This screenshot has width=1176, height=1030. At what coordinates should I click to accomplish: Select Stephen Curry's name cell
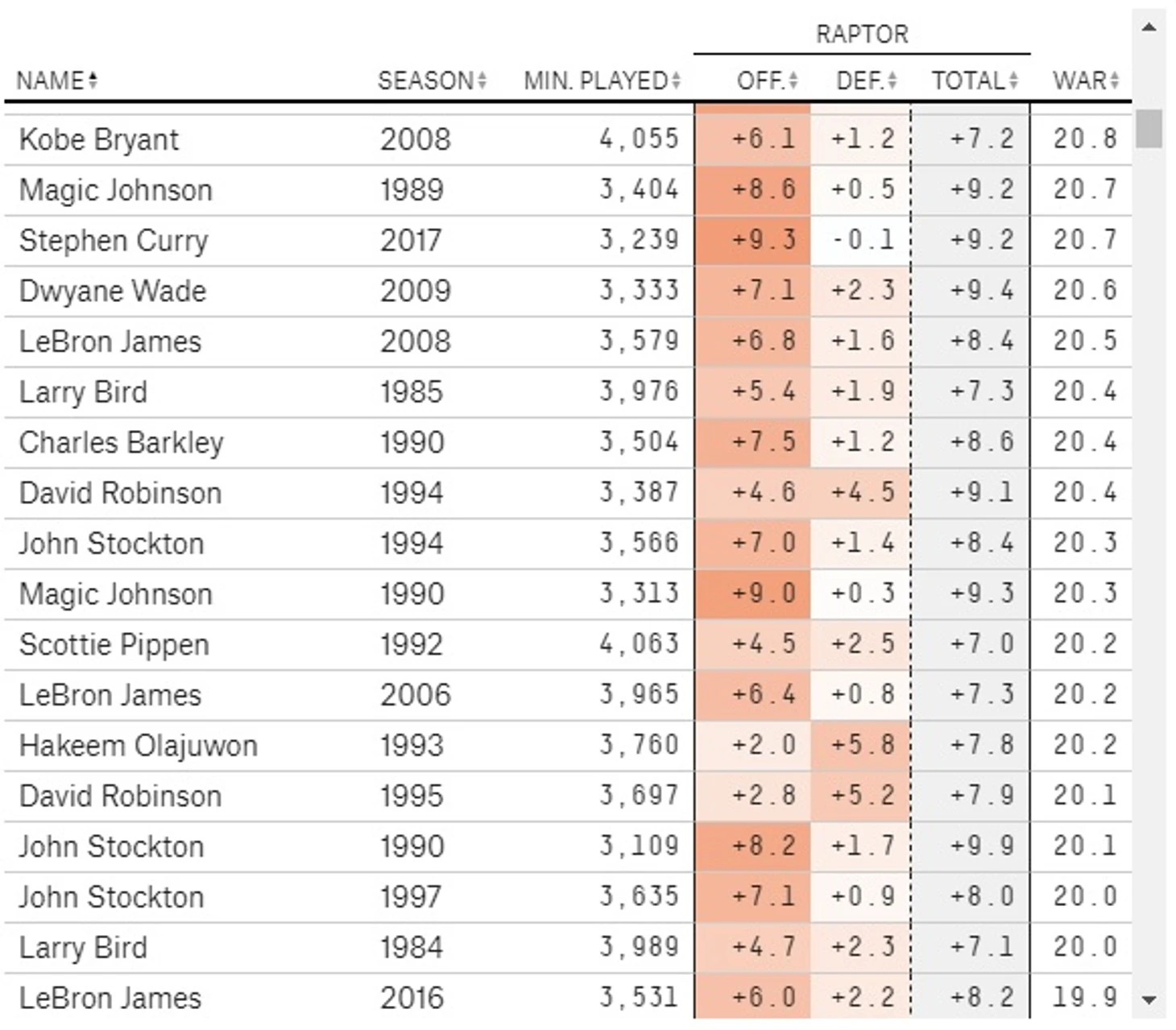click(114, 241)
